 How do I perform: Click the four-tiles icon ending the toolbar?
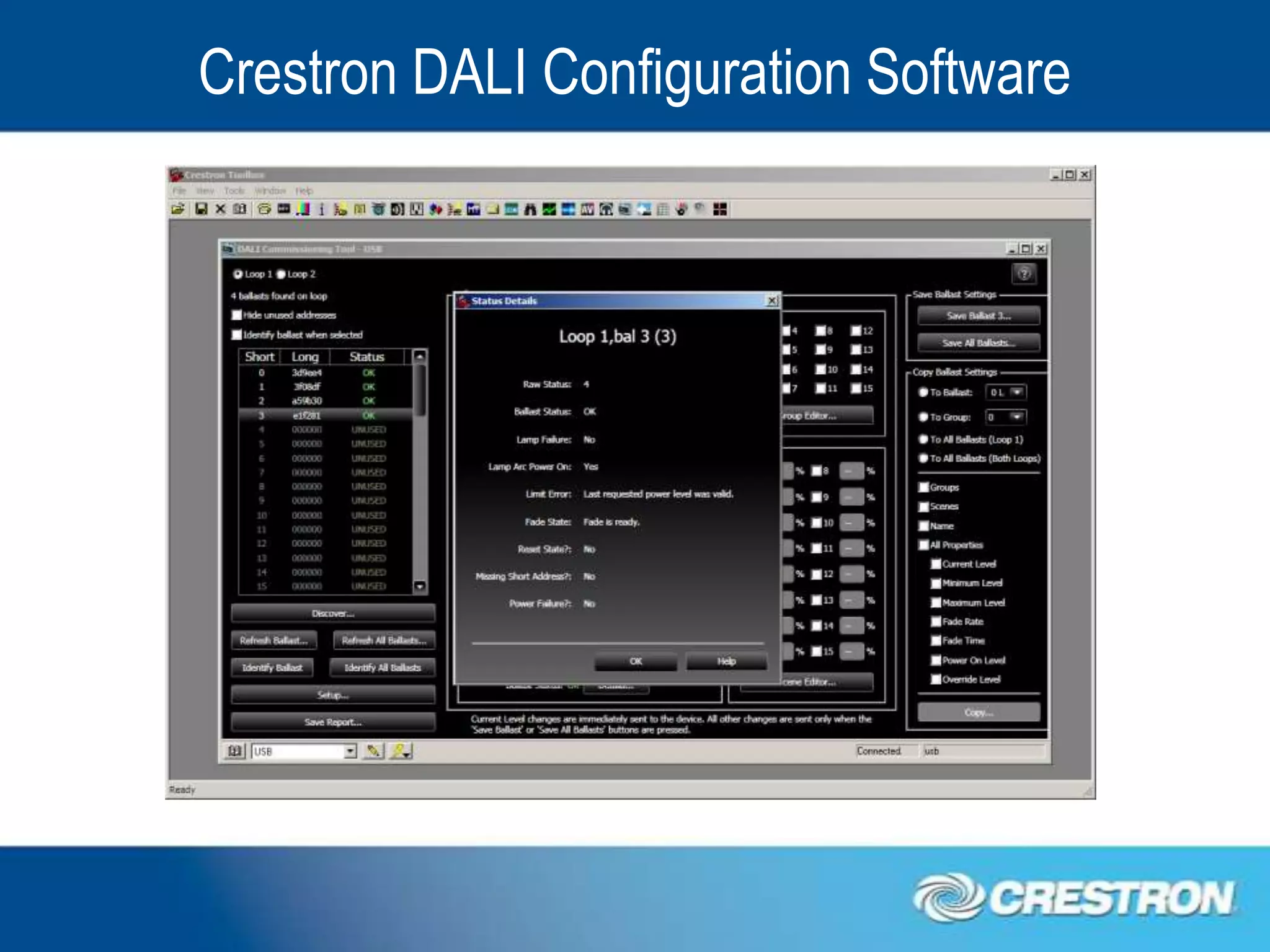(x=720, y=209)
